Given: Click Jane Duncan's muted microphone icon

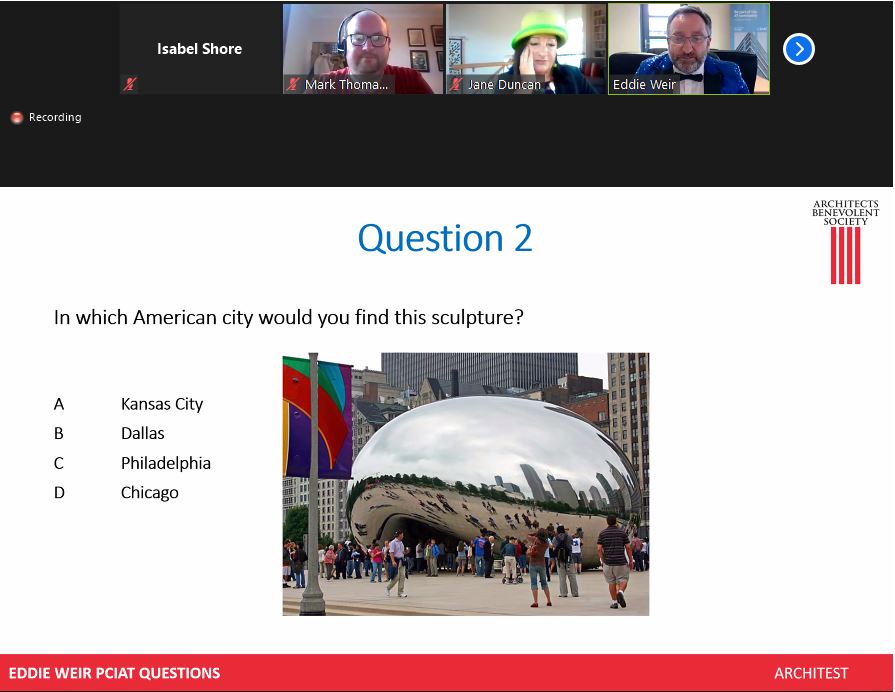Looking at the screenshot, I should 455,85.
